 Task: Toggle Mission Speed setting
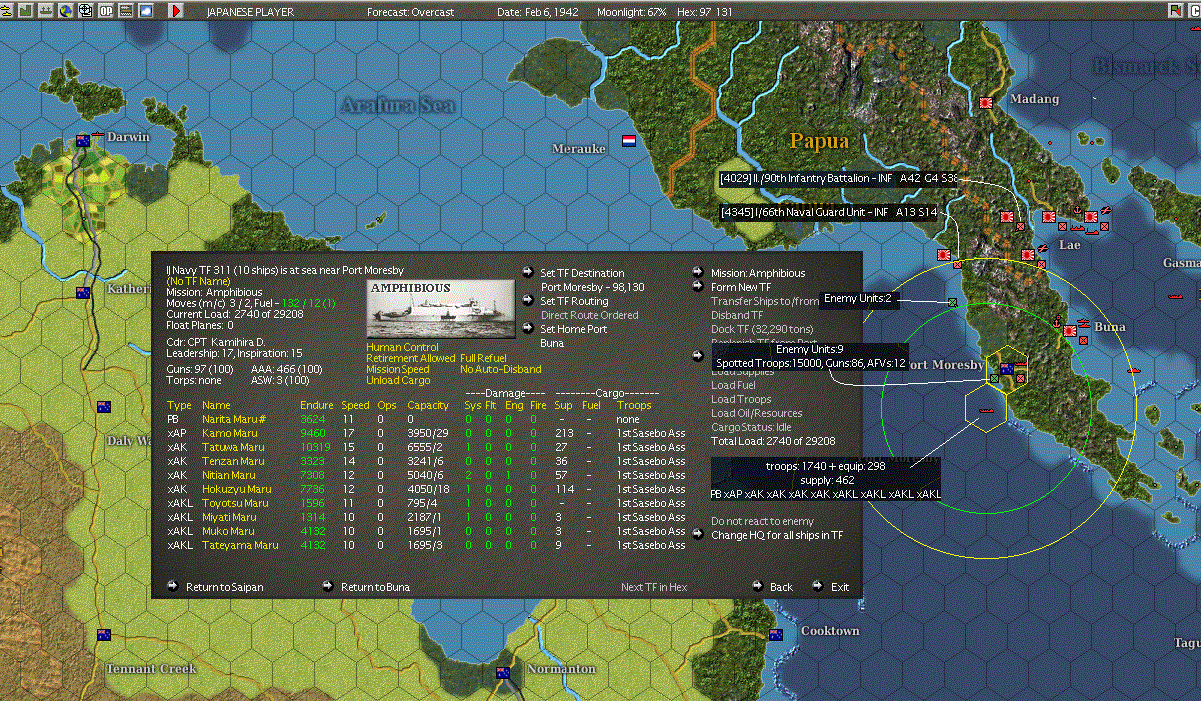[x=398, y=369]
